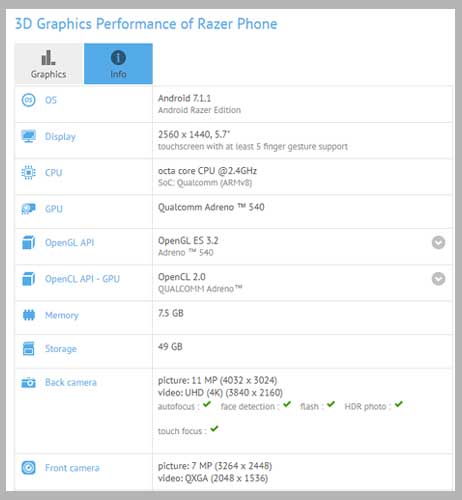
Task: Click the video: QXGA (2048 x 1536) text
Action: pyautogui.click(x=213, y=479)
